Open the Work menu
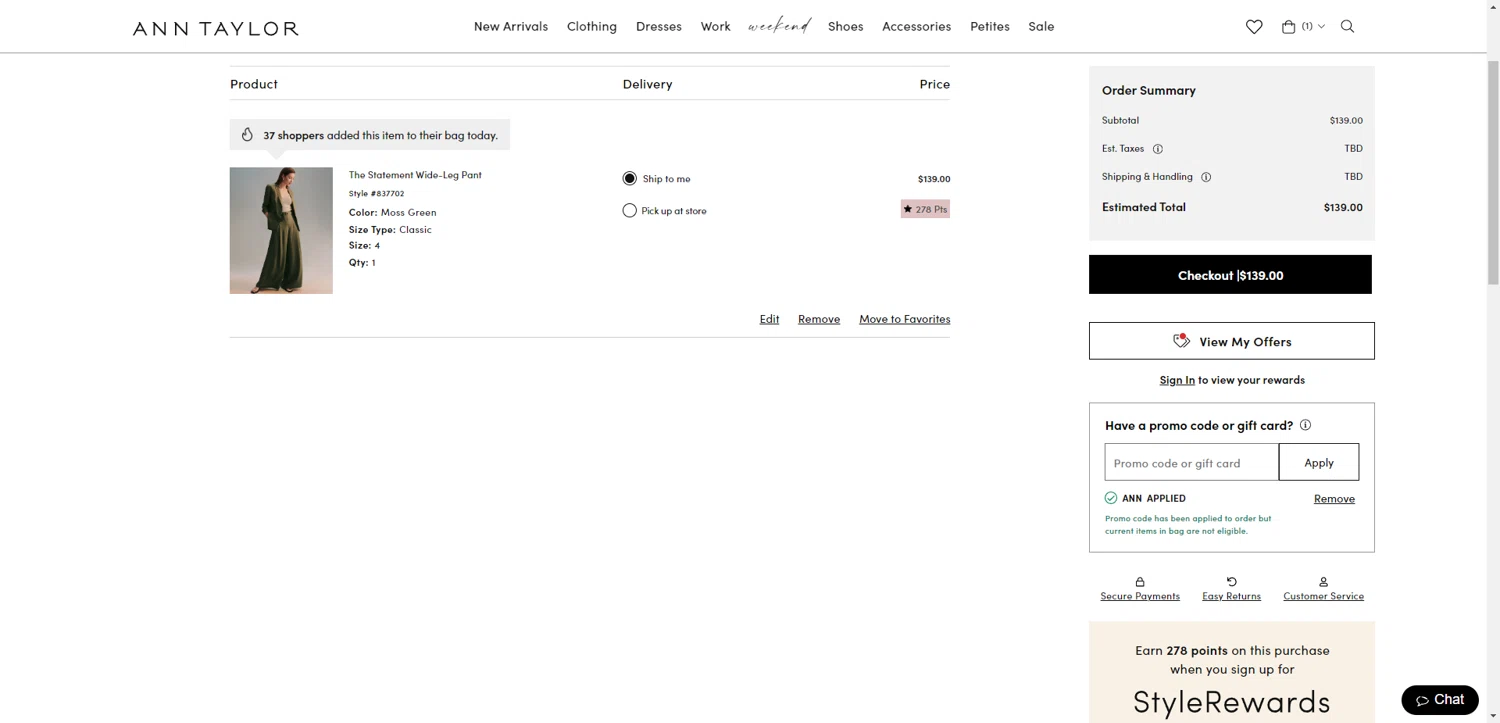Screen dimensions: 1500x723 coord(716,26)
